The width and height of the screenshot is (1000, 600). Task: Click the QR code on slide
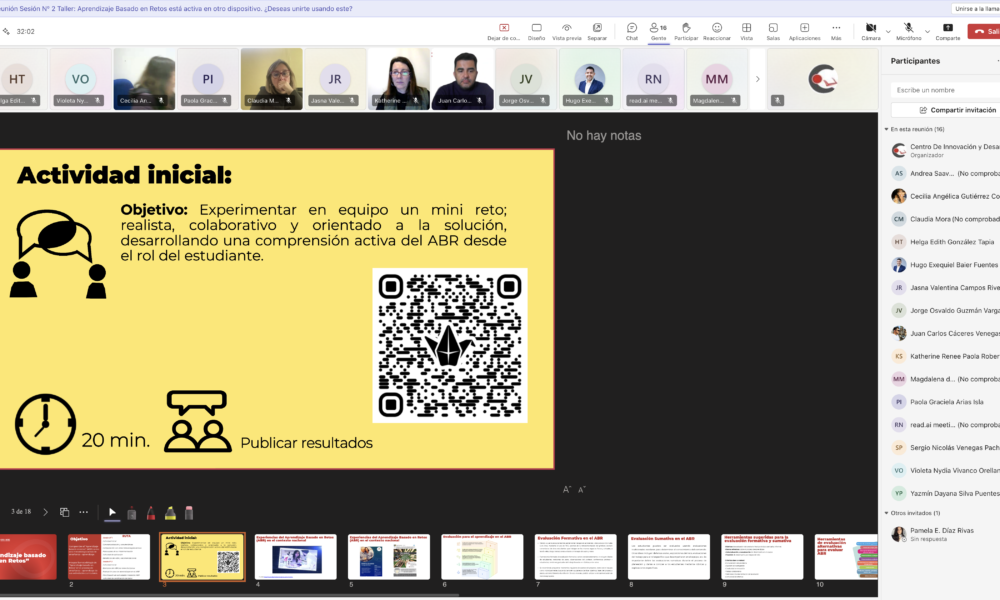450,346
